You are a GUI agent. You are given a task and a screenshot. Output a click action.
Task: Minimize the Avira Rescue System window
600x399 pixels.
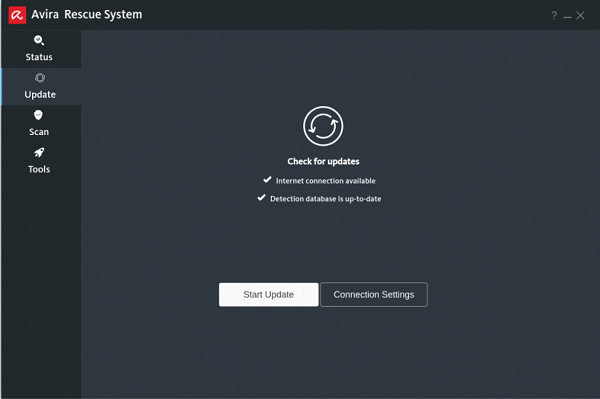[567, 17]
